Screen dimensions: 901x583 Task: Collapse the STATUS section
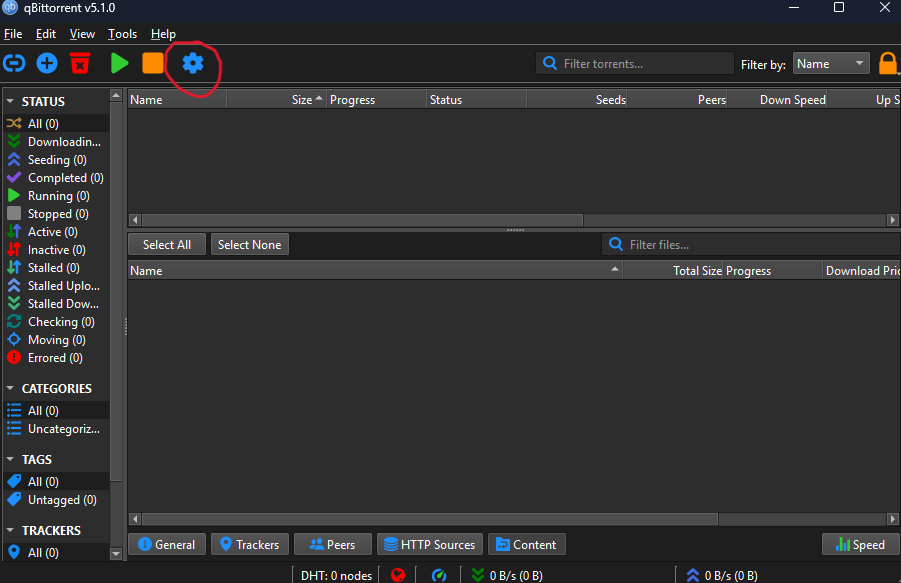pyautogui.click(x=10, y=101)
